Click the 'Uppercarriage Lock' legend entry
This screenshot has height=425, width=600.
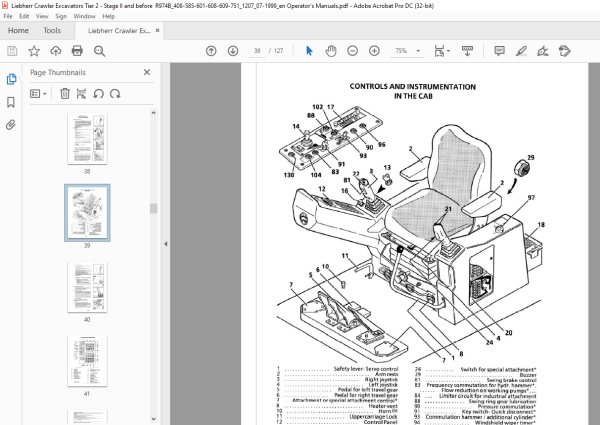[x=373, y=417]
